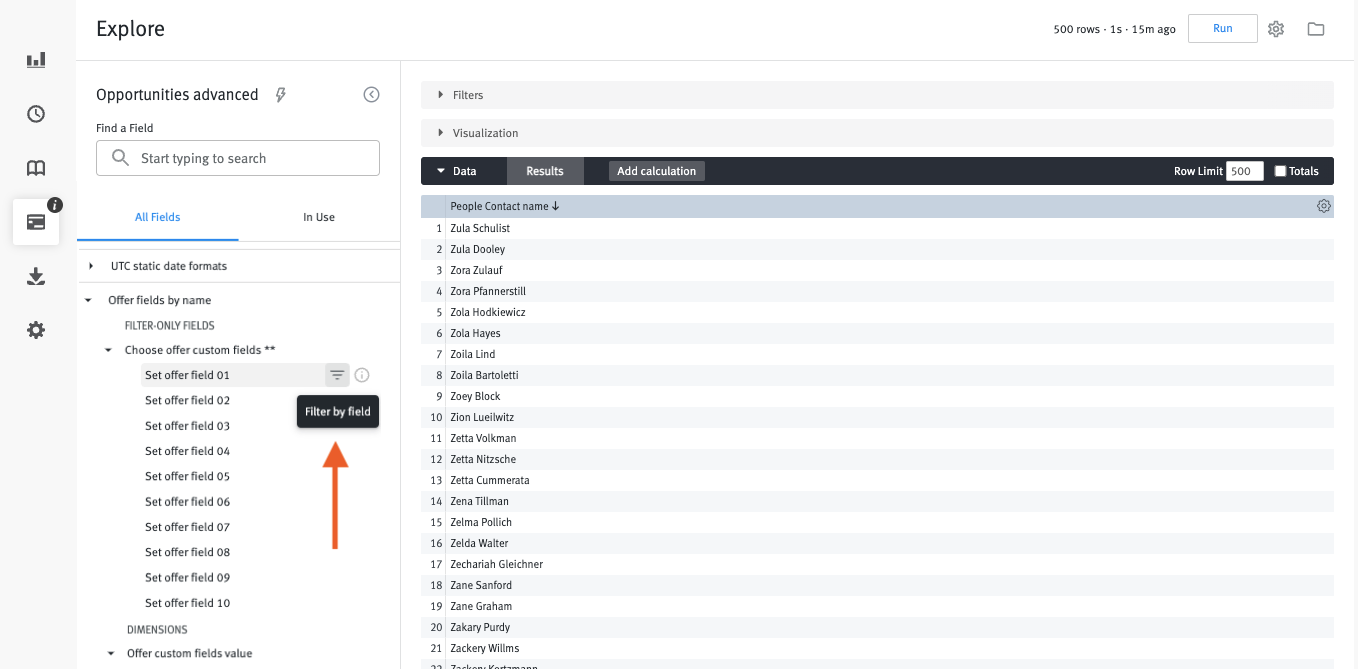Select the Results tab

tap(545, 171)
